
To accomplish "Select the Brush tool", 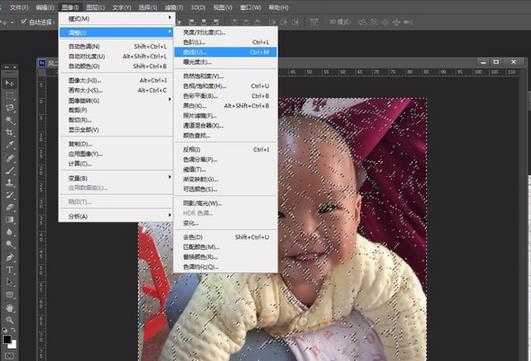I will [x=9, y=170].
